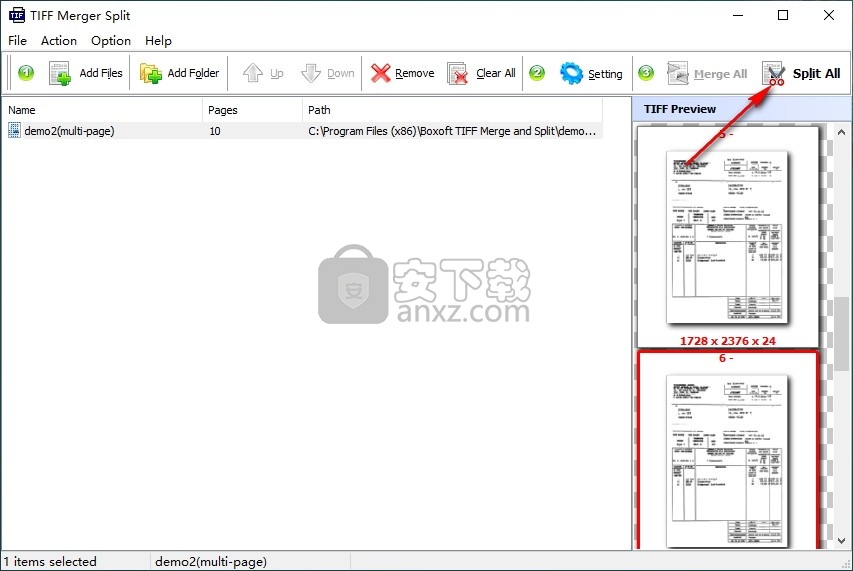The image size is (853, 571).
Task: Click the preview scrollbar thumb
Action: tap(841, 334)
